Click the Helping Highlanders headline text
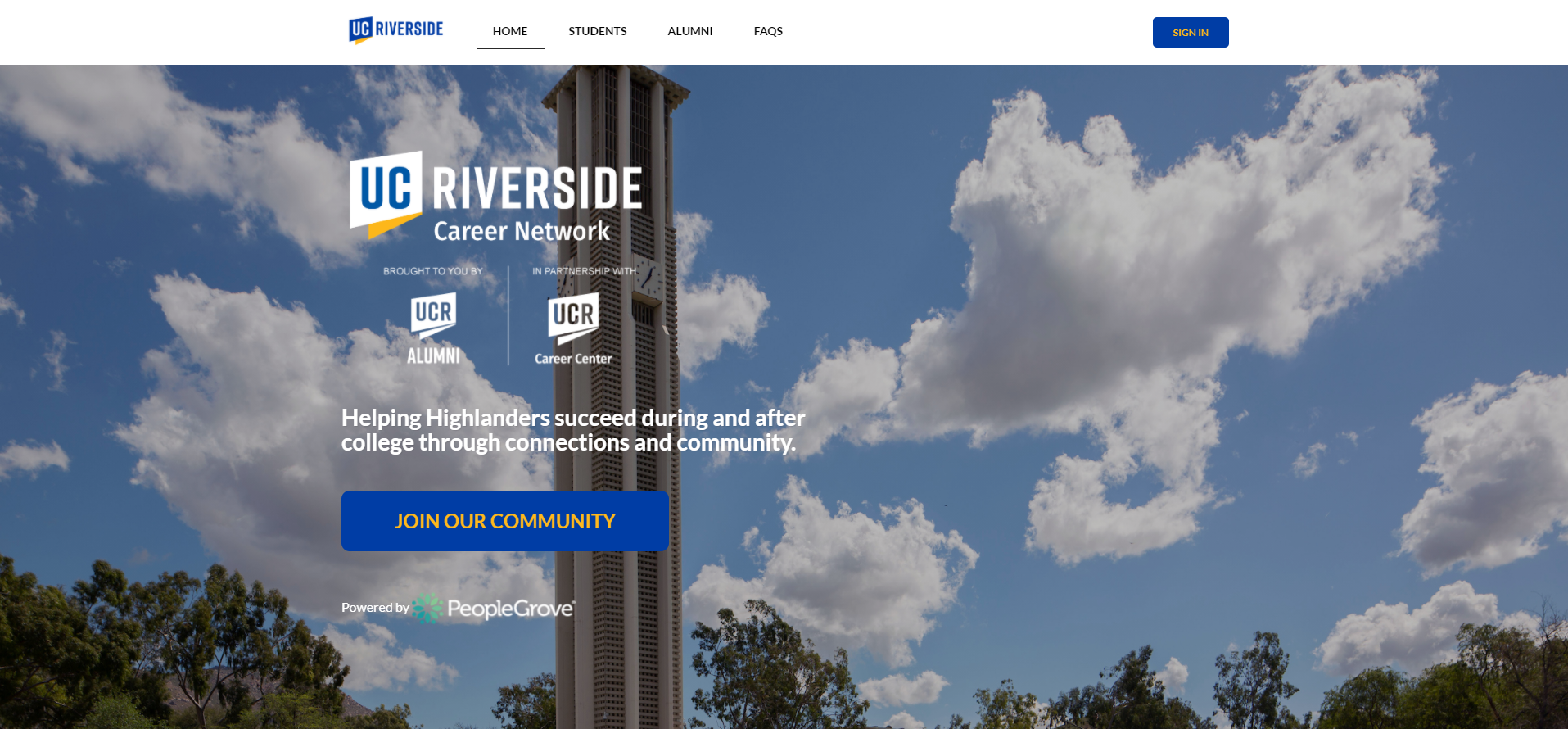Viewport: 1568px width, 729px height. (572, 430)
